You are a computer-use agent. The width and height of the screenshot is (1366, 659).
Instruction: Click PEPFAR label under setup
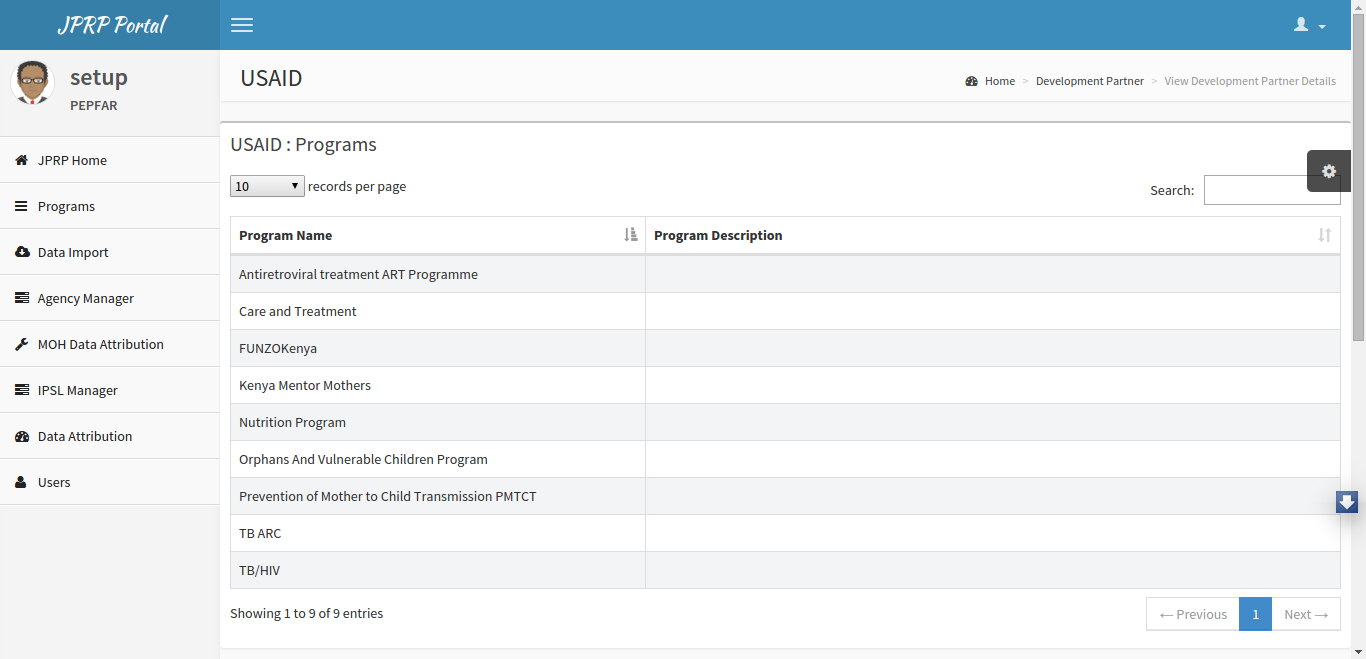click(94, 105)
